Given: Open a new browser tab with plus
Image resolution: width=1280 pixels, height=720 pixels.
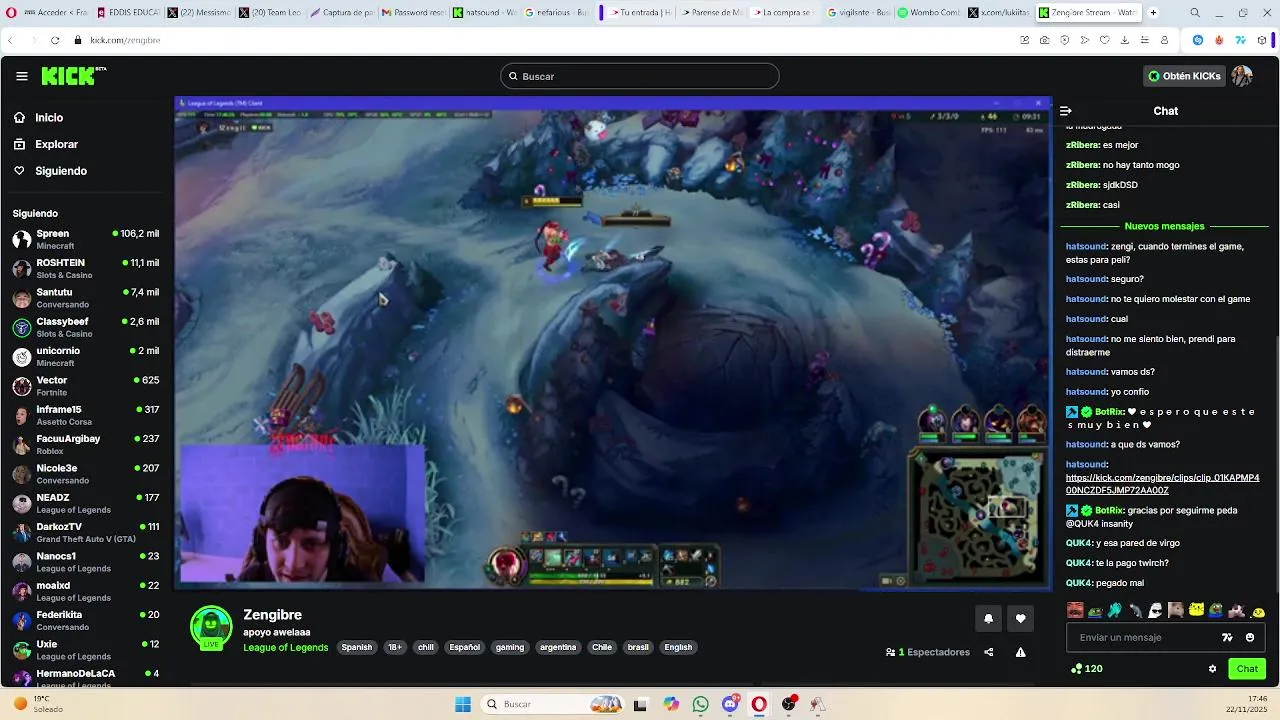Looking at the screenshot, I should (x=1153, y=12).
